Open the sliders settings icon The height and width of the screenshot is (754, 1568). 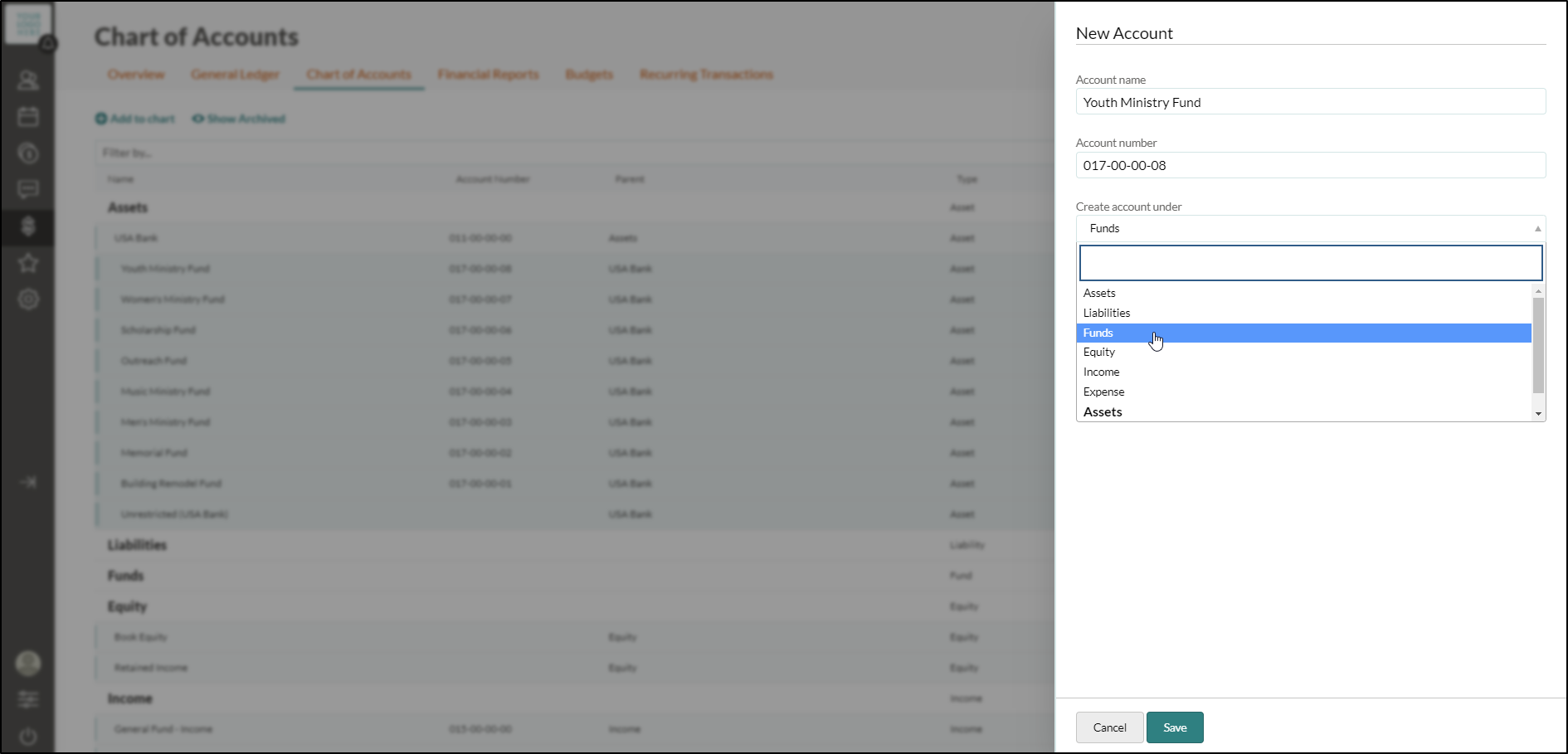(x=28, y=699)
